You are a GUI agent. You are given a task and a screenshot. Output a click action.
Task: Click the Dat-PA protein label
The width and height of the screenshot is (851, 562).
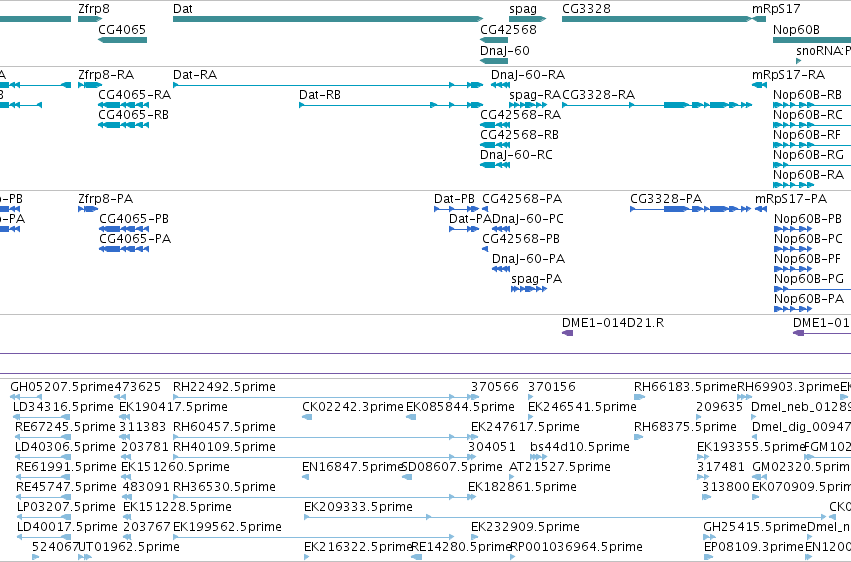pyautogui.click(x=470, y=219)
